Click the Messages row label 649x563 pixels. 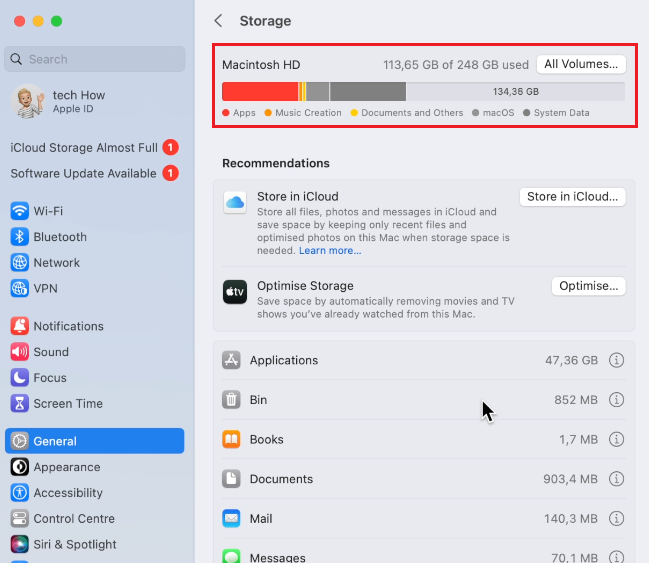278,558
